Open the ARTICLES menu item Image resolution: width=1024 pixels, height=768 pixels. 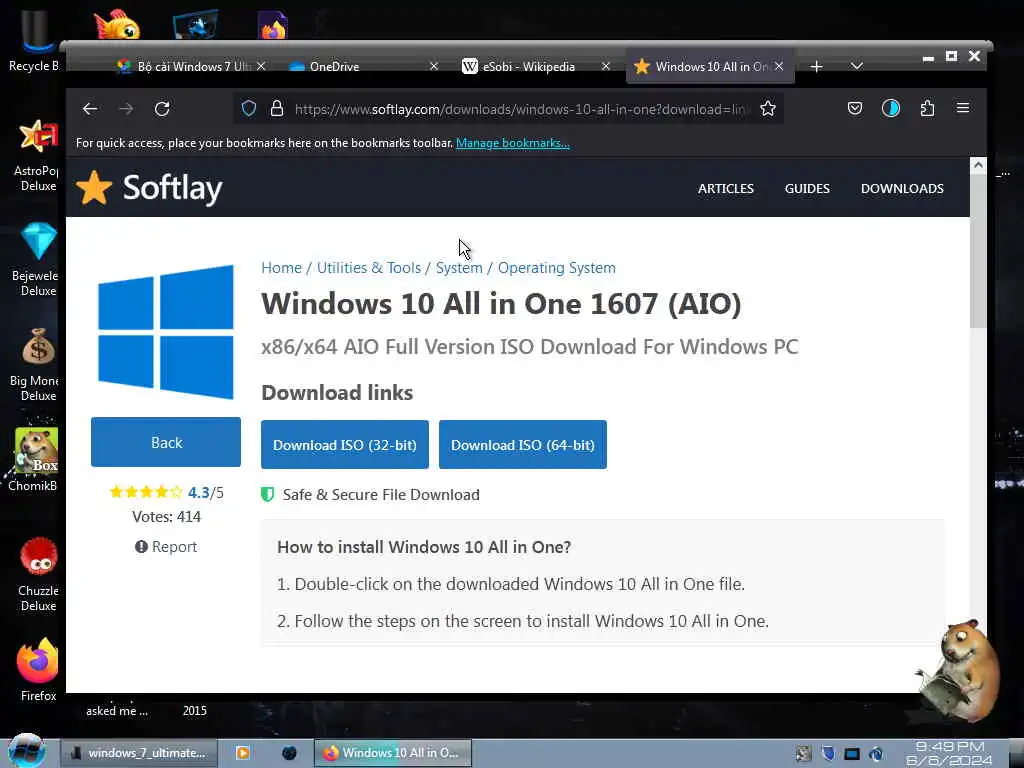(x=726, y=189)
